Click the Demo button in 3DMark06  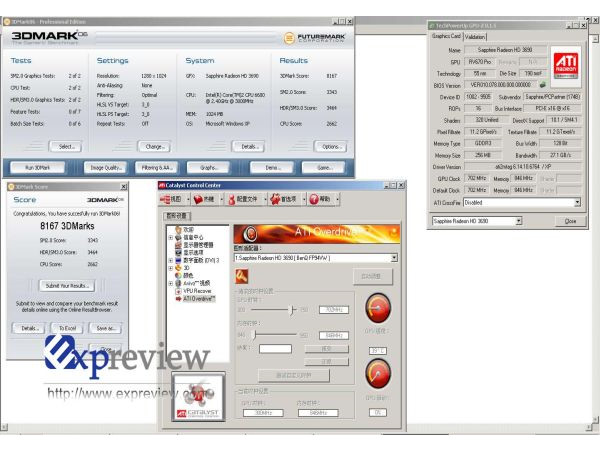[x=272, y=168]
